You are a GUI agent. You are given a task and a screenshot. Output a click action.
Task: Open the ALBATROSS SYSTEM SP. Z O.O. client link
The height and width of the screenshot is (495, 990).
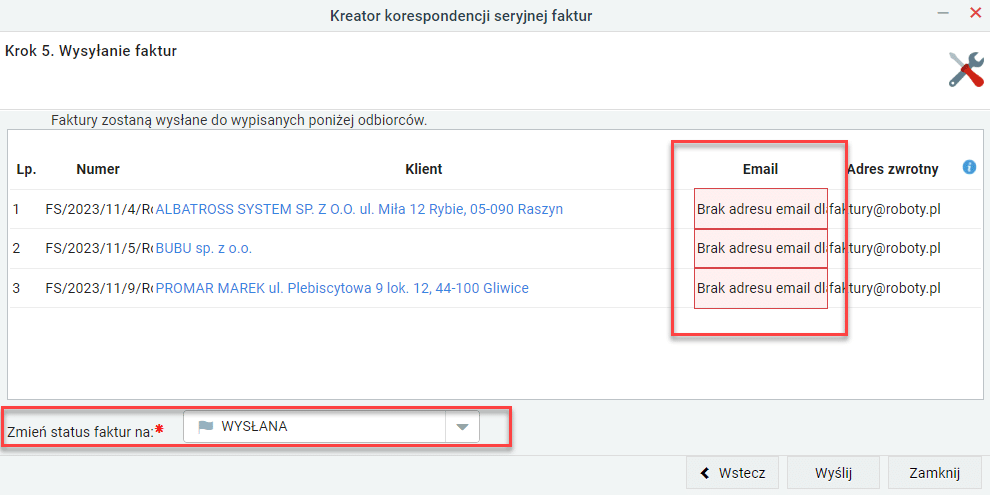359,209
